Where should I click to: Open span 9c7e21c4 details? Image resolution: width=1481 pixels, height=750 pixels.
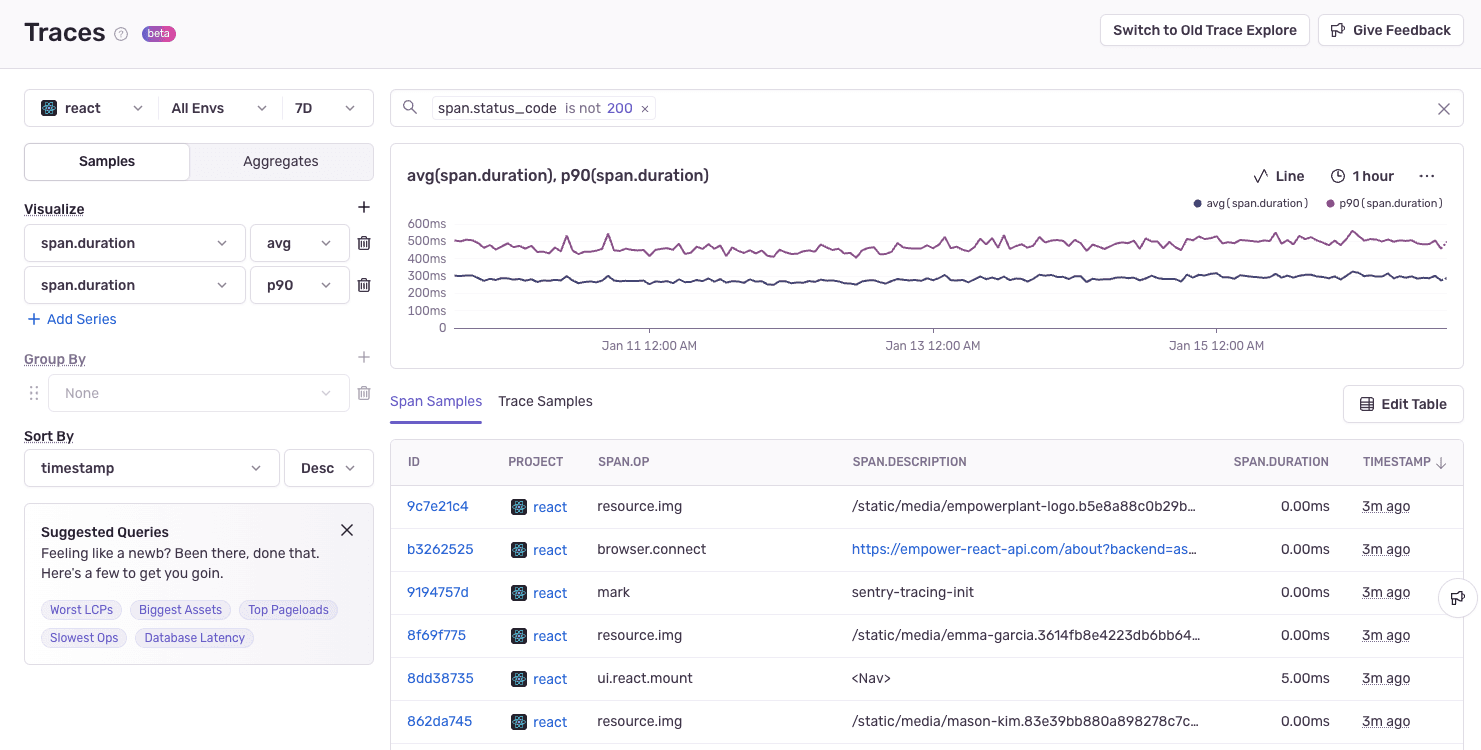438,506
